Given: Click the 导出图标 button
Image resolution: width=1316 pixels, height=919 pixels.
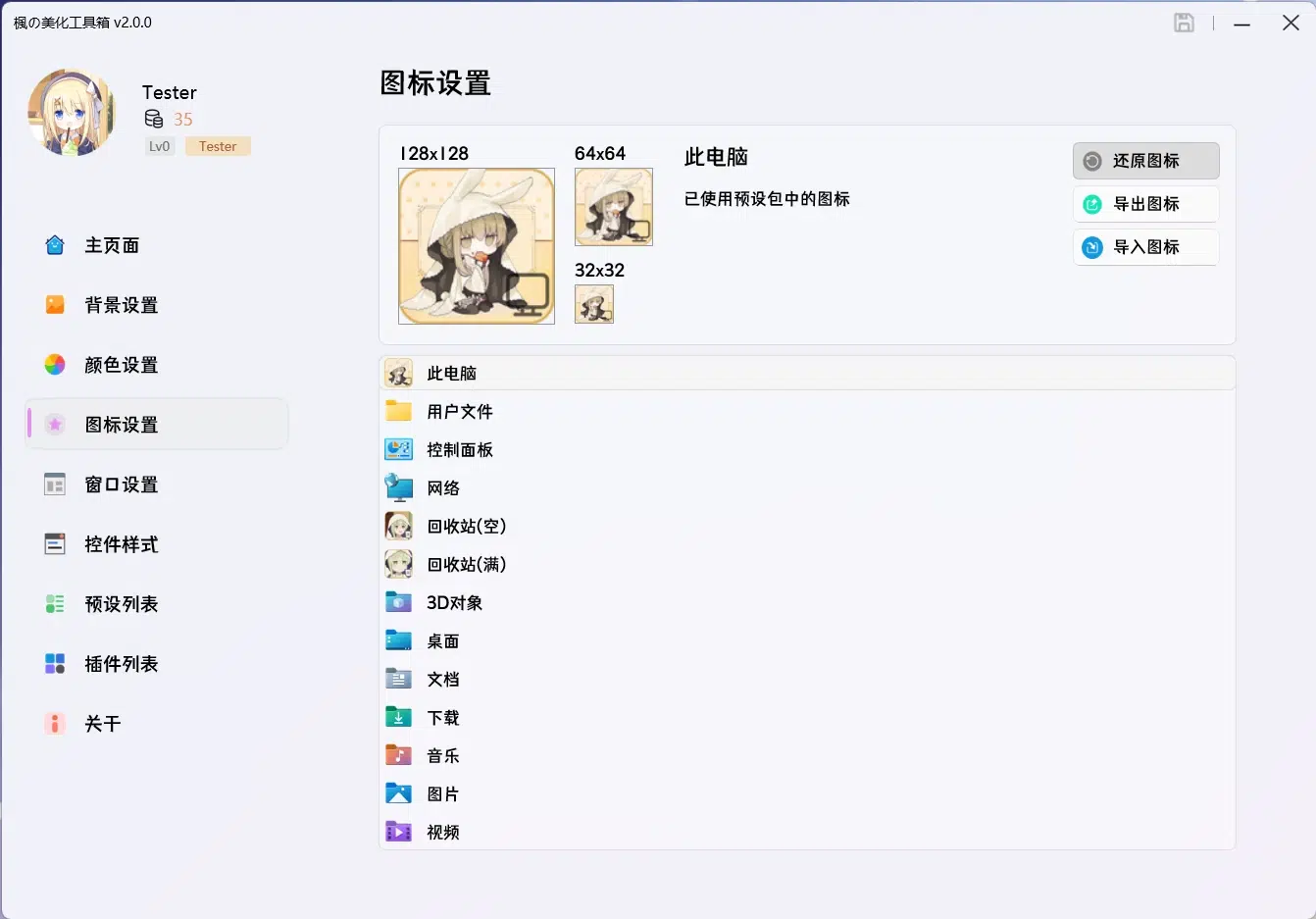Looking at the screenshot, I should 1146,204.
